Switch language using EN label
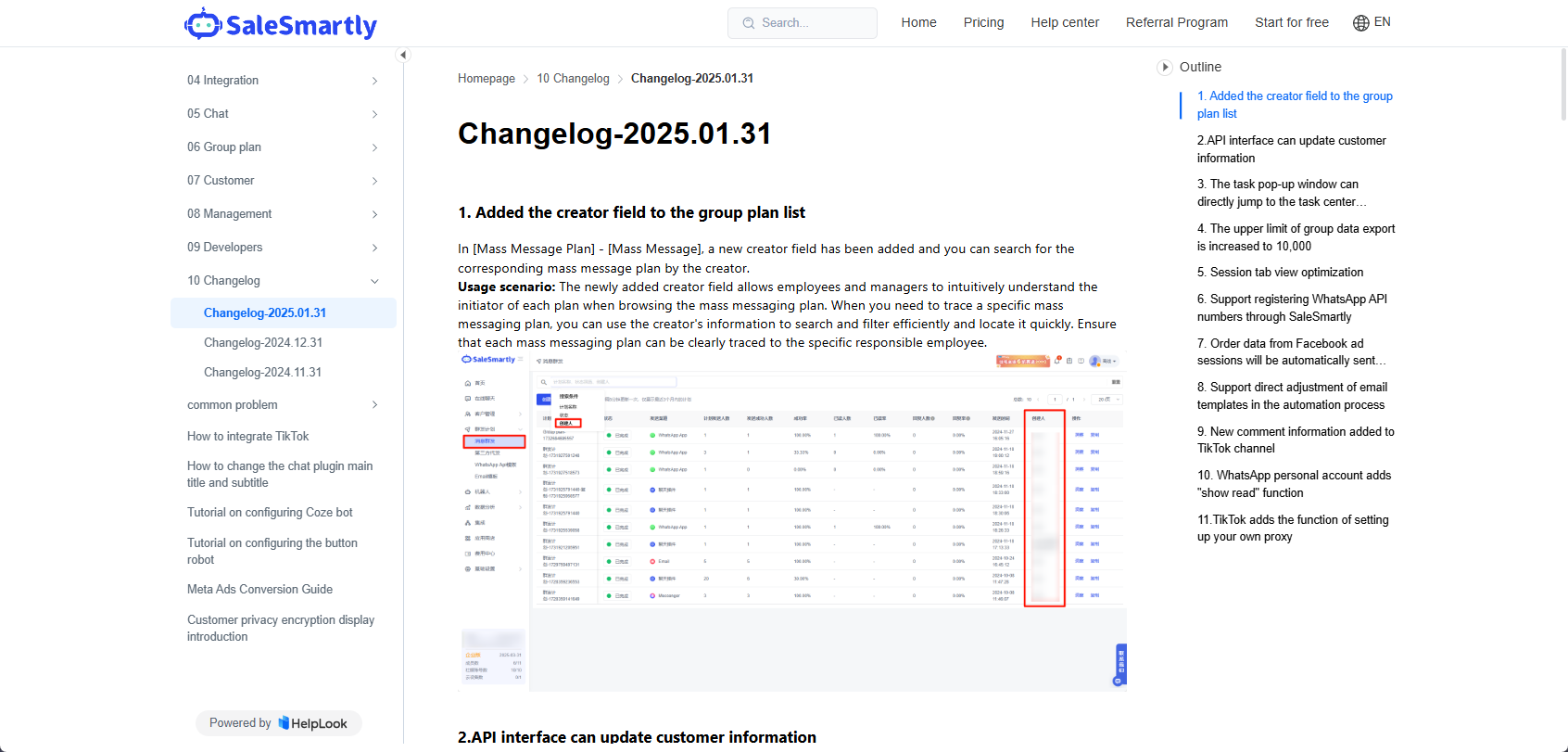Viewport: 1568px width, 752px height. click(1382, 22)
